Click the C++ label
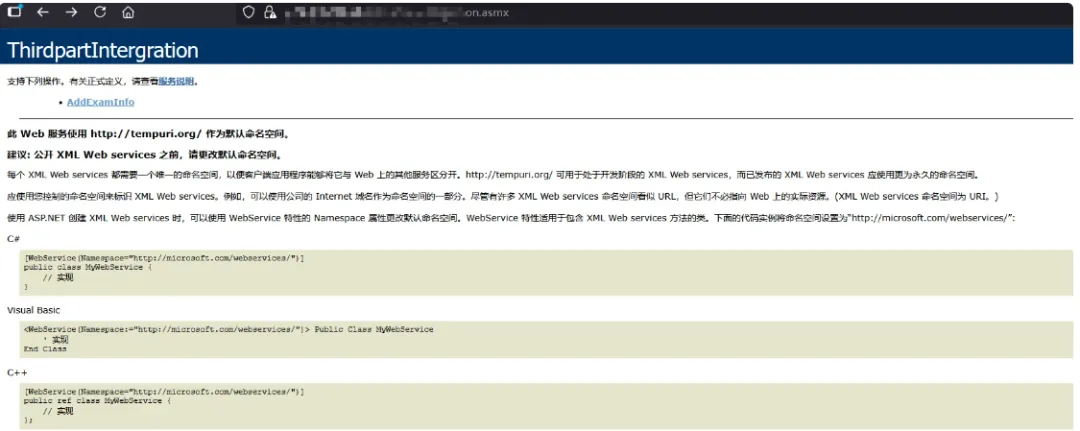 (x=17, y=372)
